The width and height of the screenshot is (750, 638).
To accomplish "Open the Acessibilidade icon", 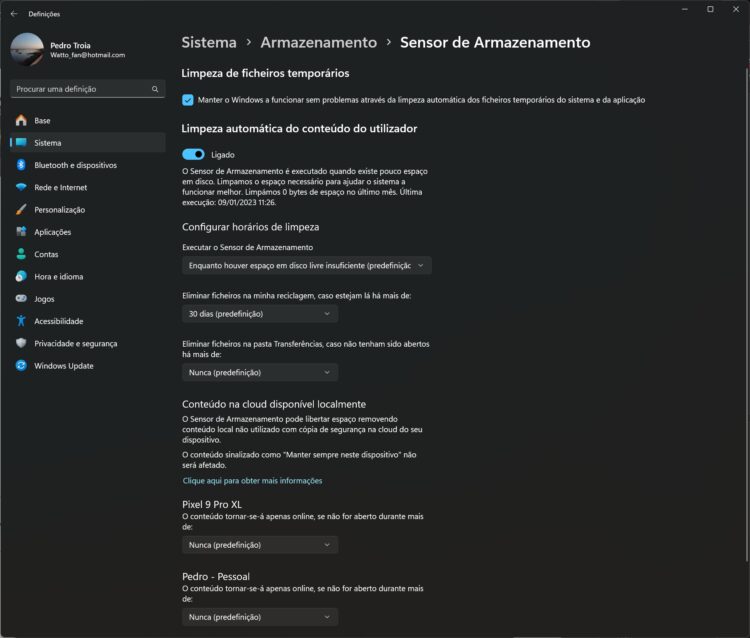I will (x=21, y=321).
